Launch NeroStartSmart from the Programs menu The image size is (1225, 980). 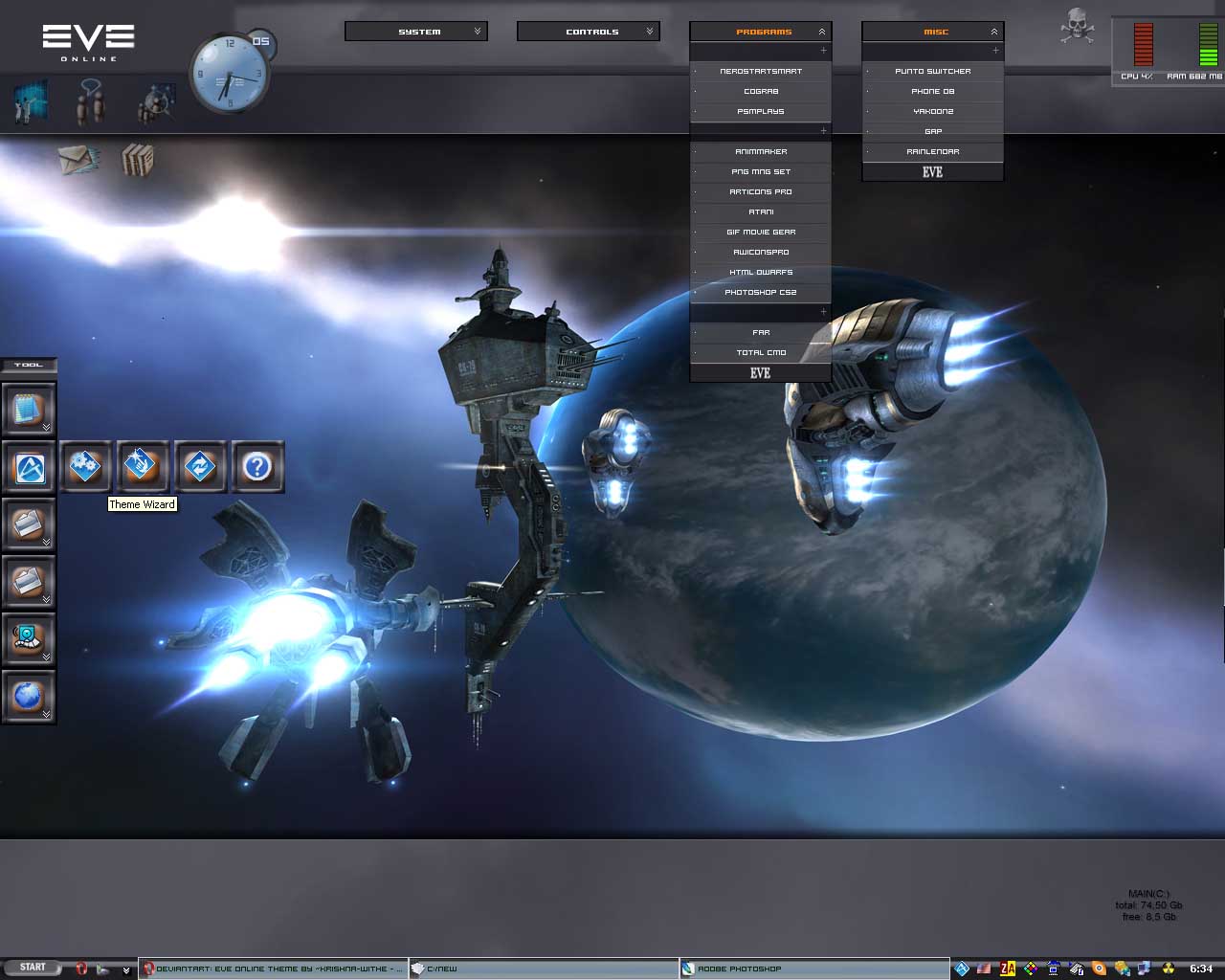pos(761,71)
